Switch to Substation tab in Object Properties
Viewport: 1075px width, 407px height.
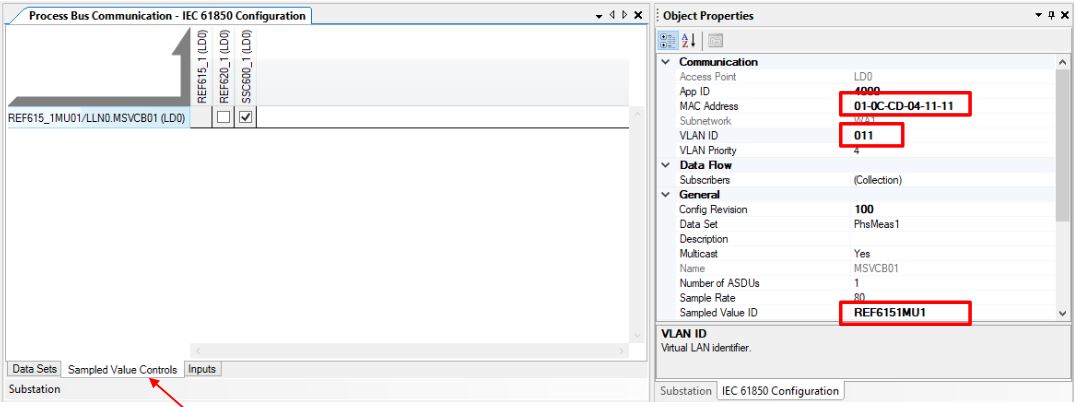tap(686, 391)
